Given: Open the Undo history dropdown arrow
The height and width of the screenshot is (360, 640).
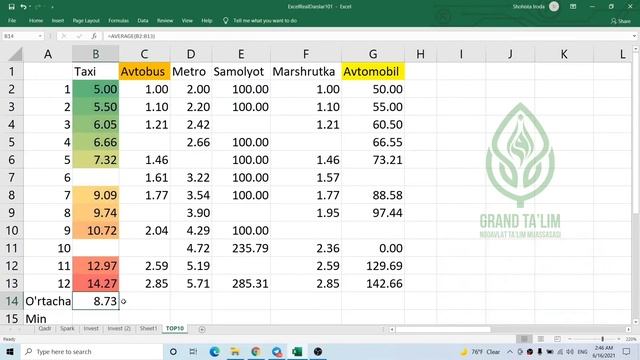Looking at the screenshot, I should click(x=30, y=7).
